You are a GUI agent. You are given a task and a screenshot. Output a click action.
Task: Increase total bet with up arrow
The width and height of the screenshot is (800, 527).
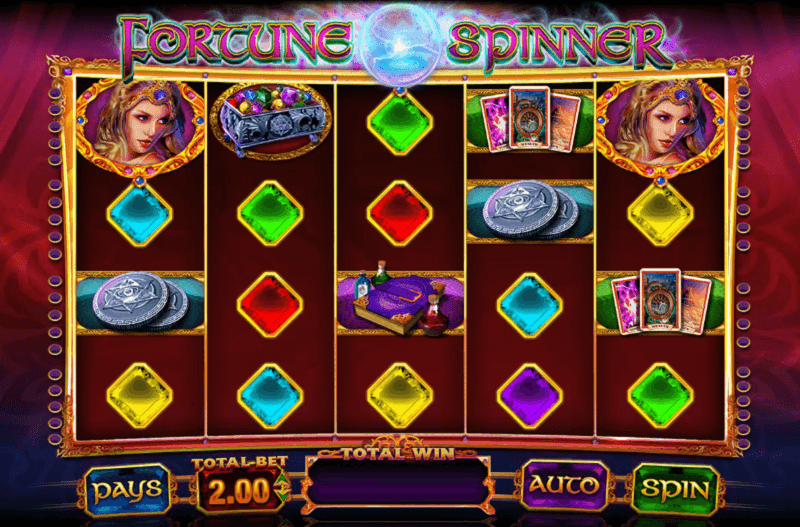[281, 481]
